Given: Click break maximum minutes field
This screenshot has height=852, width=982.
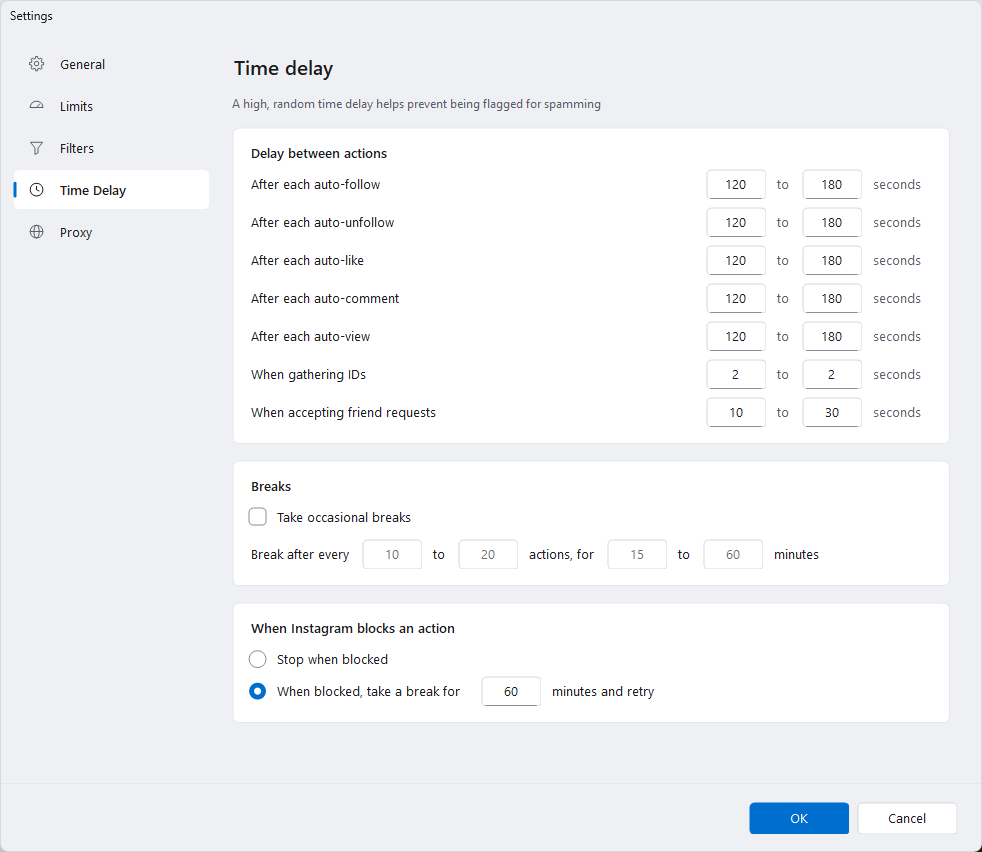Looking at the screenshot, I should point(733,554).
